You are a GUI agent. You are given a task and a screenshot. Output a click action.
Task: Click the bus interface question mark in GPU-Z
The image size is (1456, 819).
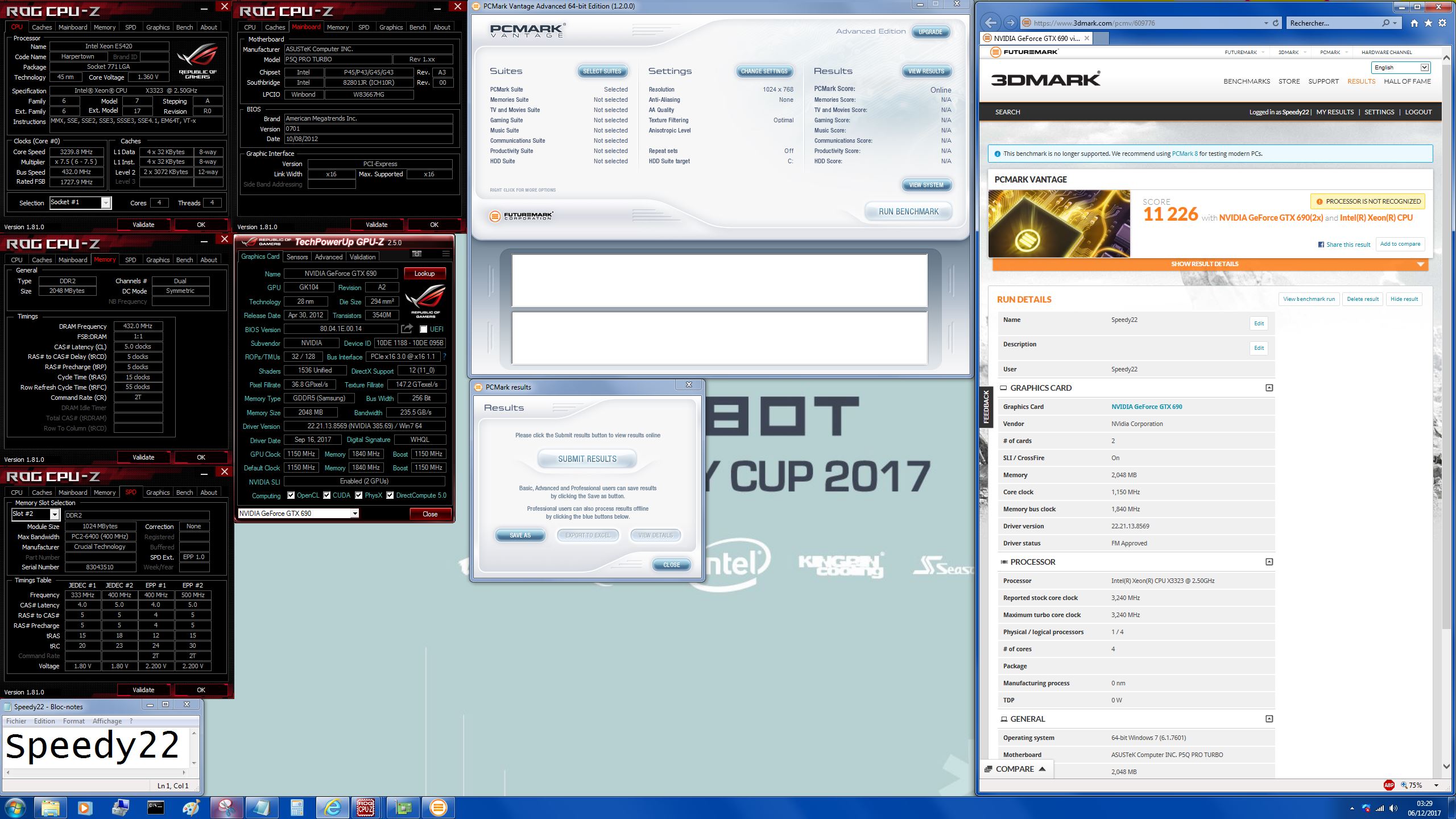tap(444, 357)
